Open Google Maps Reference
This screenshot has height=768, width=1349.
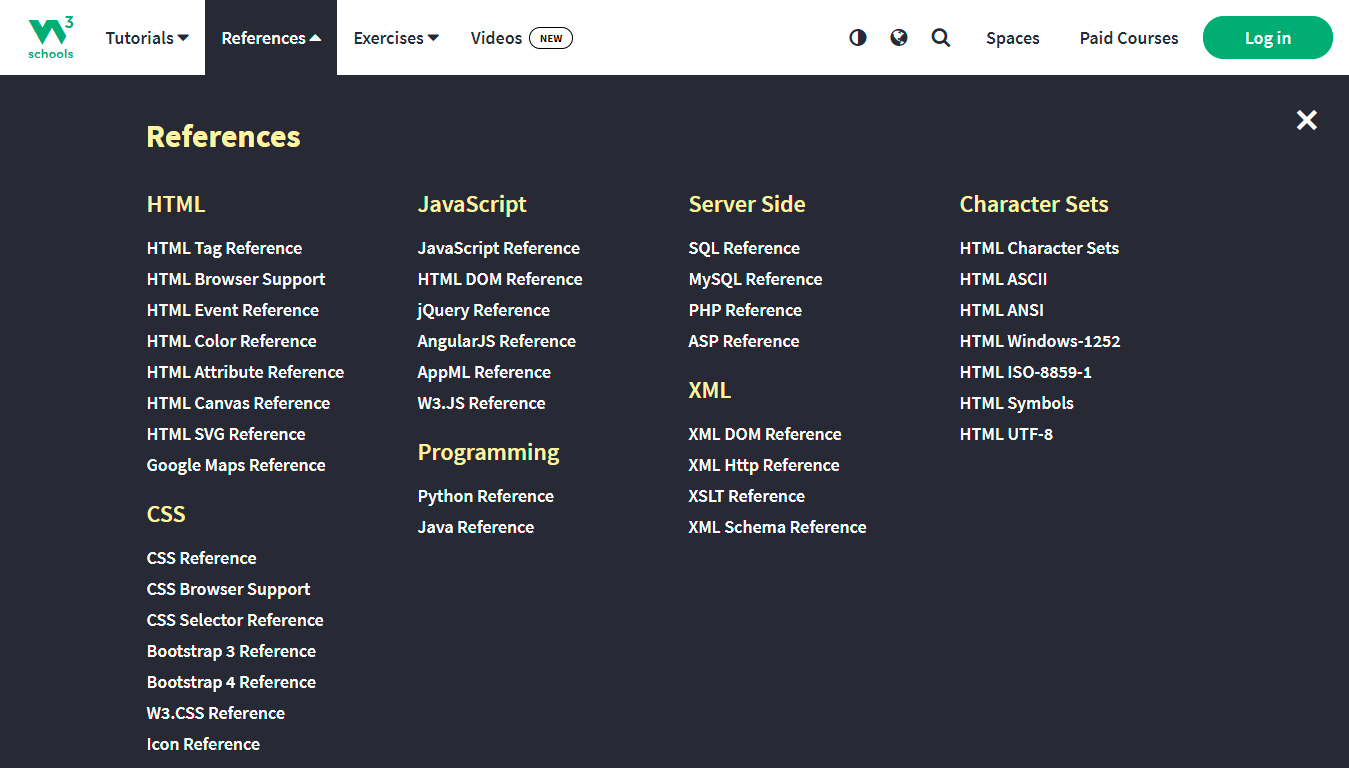pyautogui.click(x=236, y=465)
